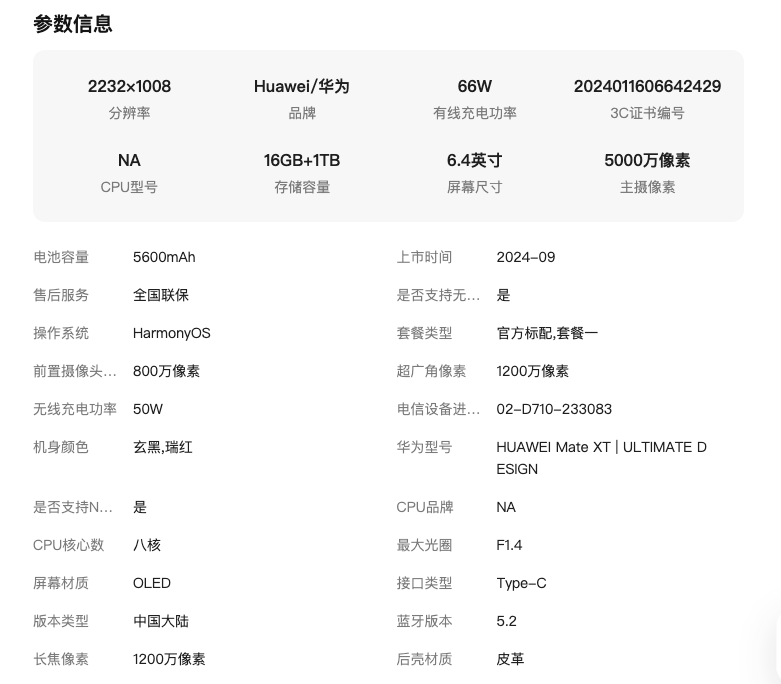Click the truncated 前置摄像头... label
This screenshot has height=684, width=781.
coord(75,371)
